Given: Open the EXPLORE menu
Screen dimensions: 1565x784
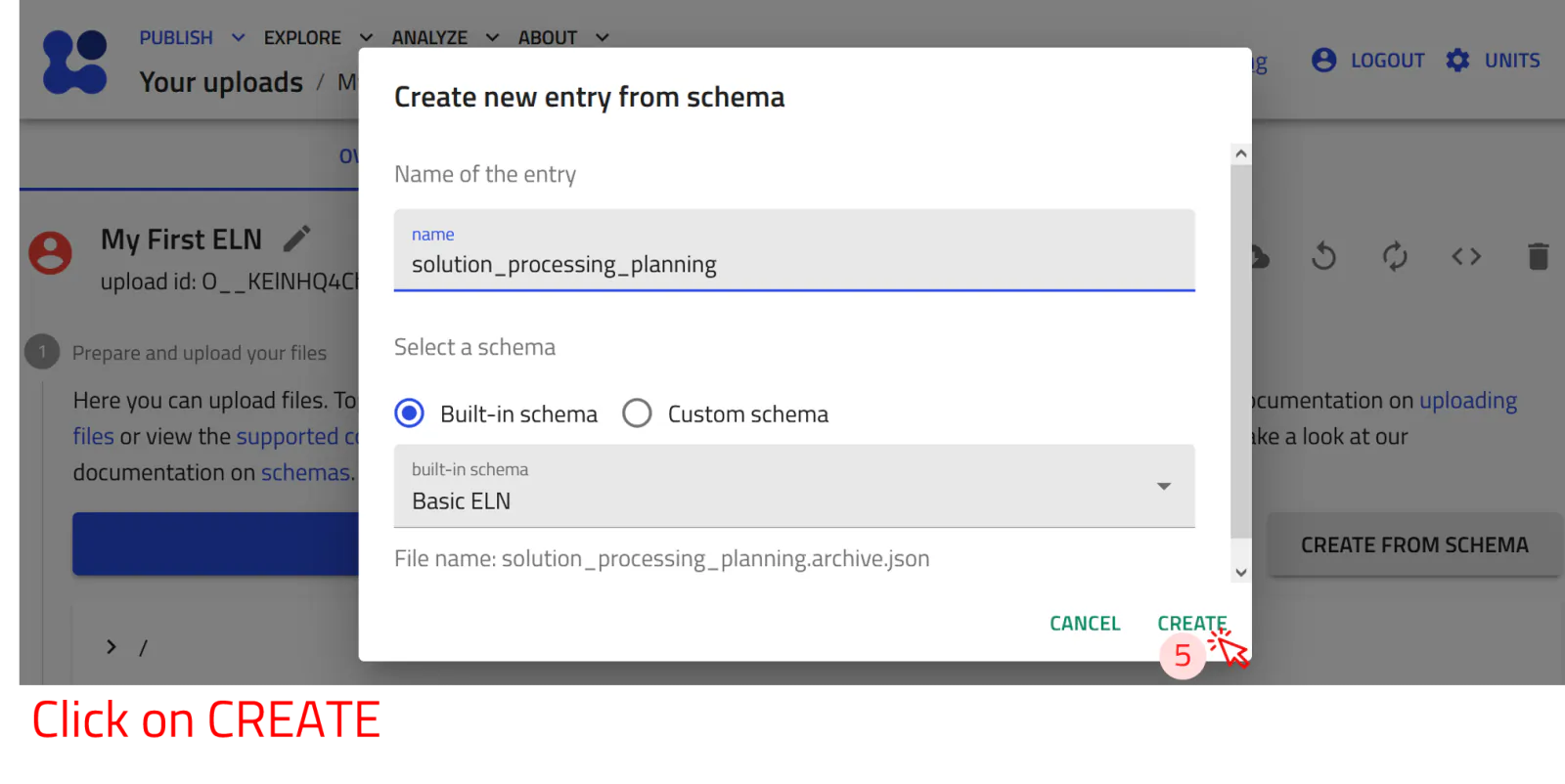Looking at the screenshot, I should click(x=318, y=37).
